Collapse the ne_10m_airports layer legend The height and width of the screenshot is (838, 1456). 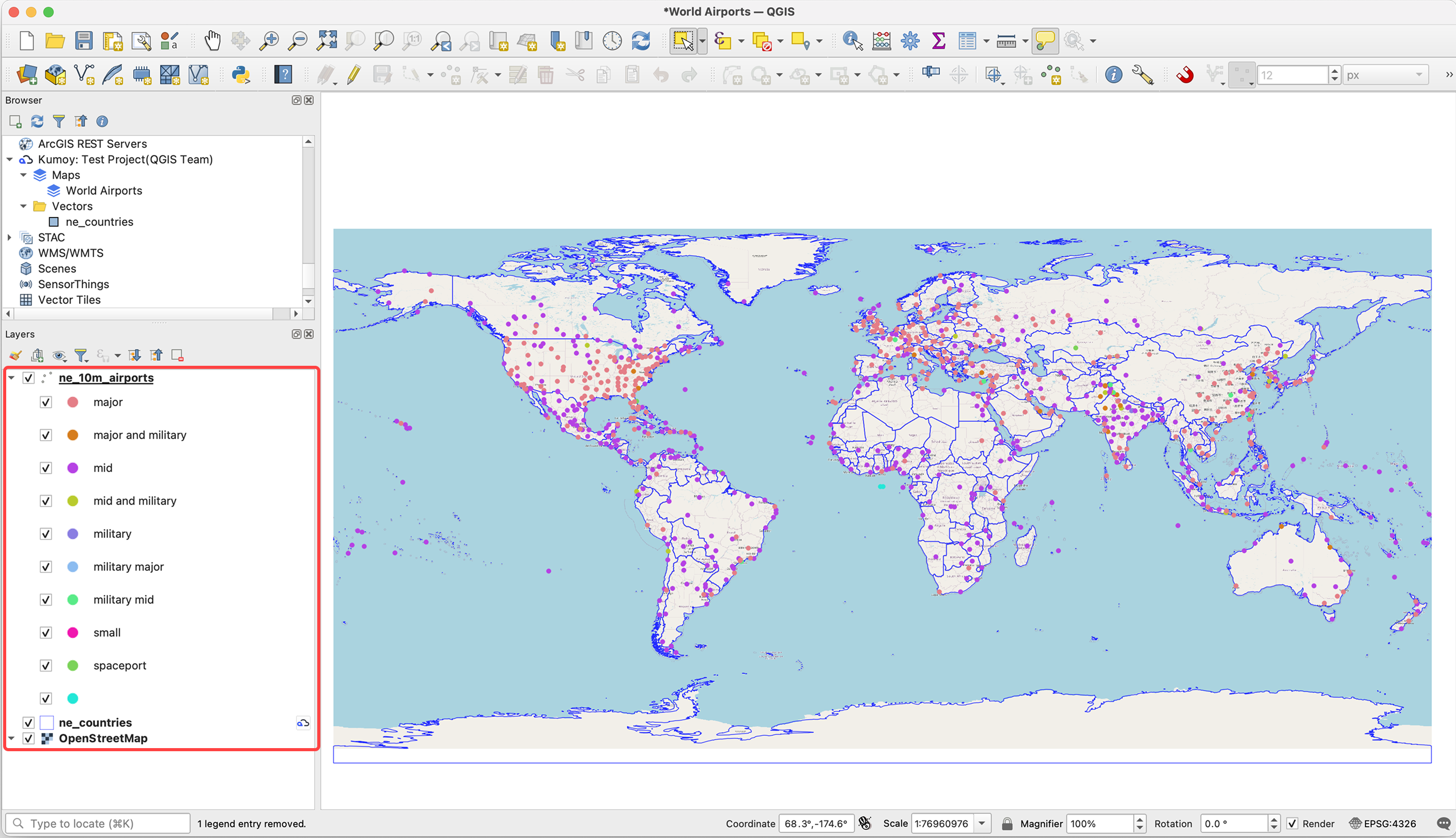(11, 378)
